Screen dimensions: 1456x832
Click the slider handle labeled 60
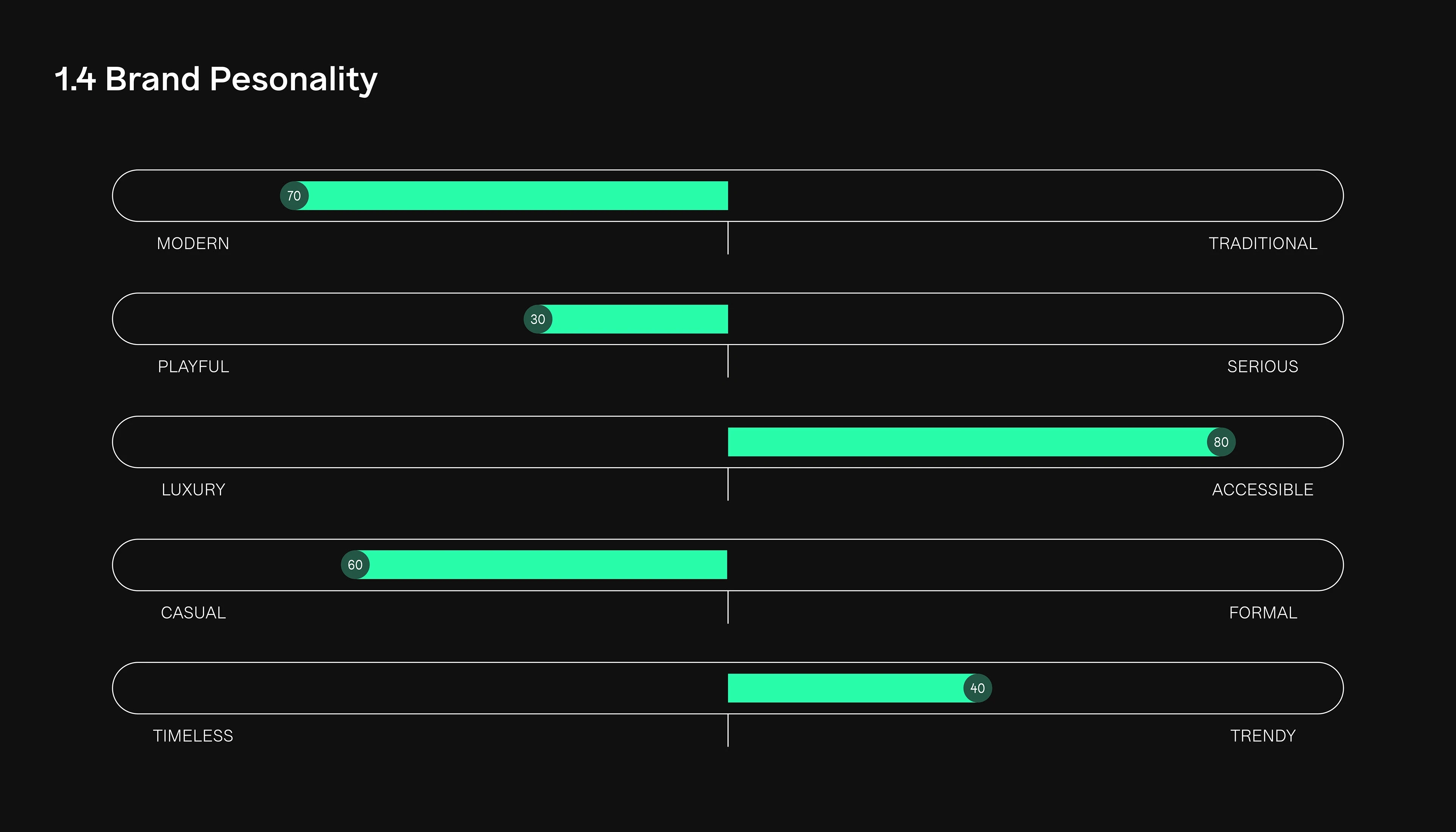(x=355, y=565)
